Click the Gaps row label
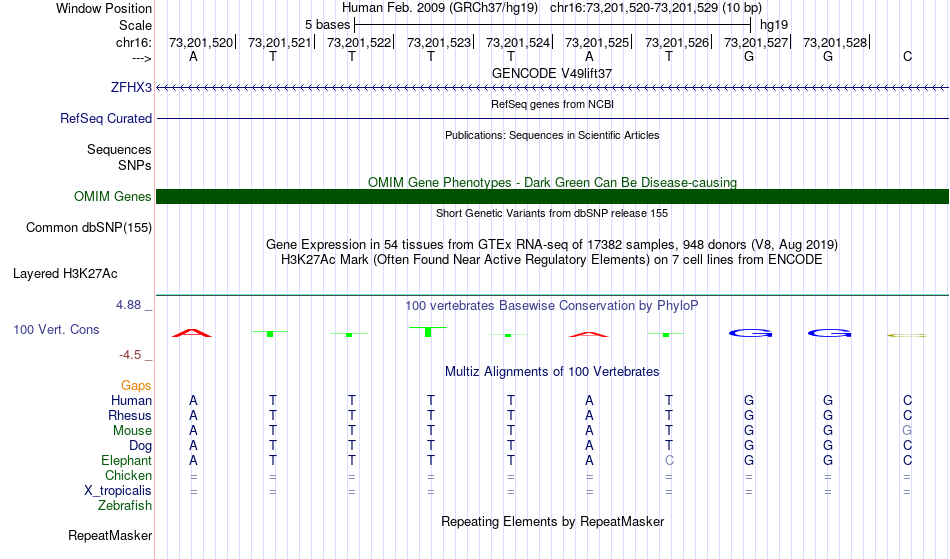Image resolution: width=950 pixels, height=559 pixels. [x=136, y=386]
